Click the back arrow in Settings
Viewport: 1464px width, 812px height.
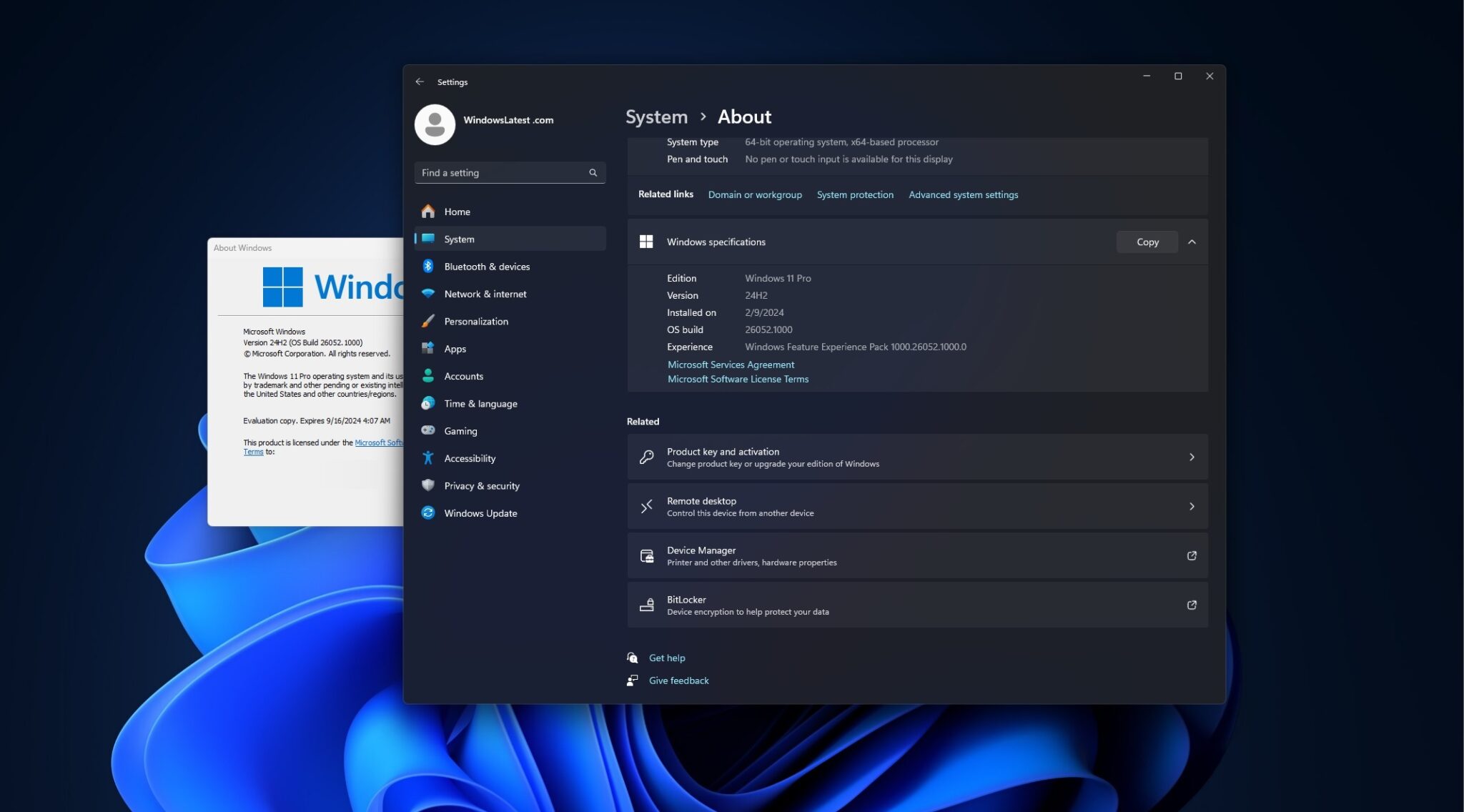(x=420, y=81)
